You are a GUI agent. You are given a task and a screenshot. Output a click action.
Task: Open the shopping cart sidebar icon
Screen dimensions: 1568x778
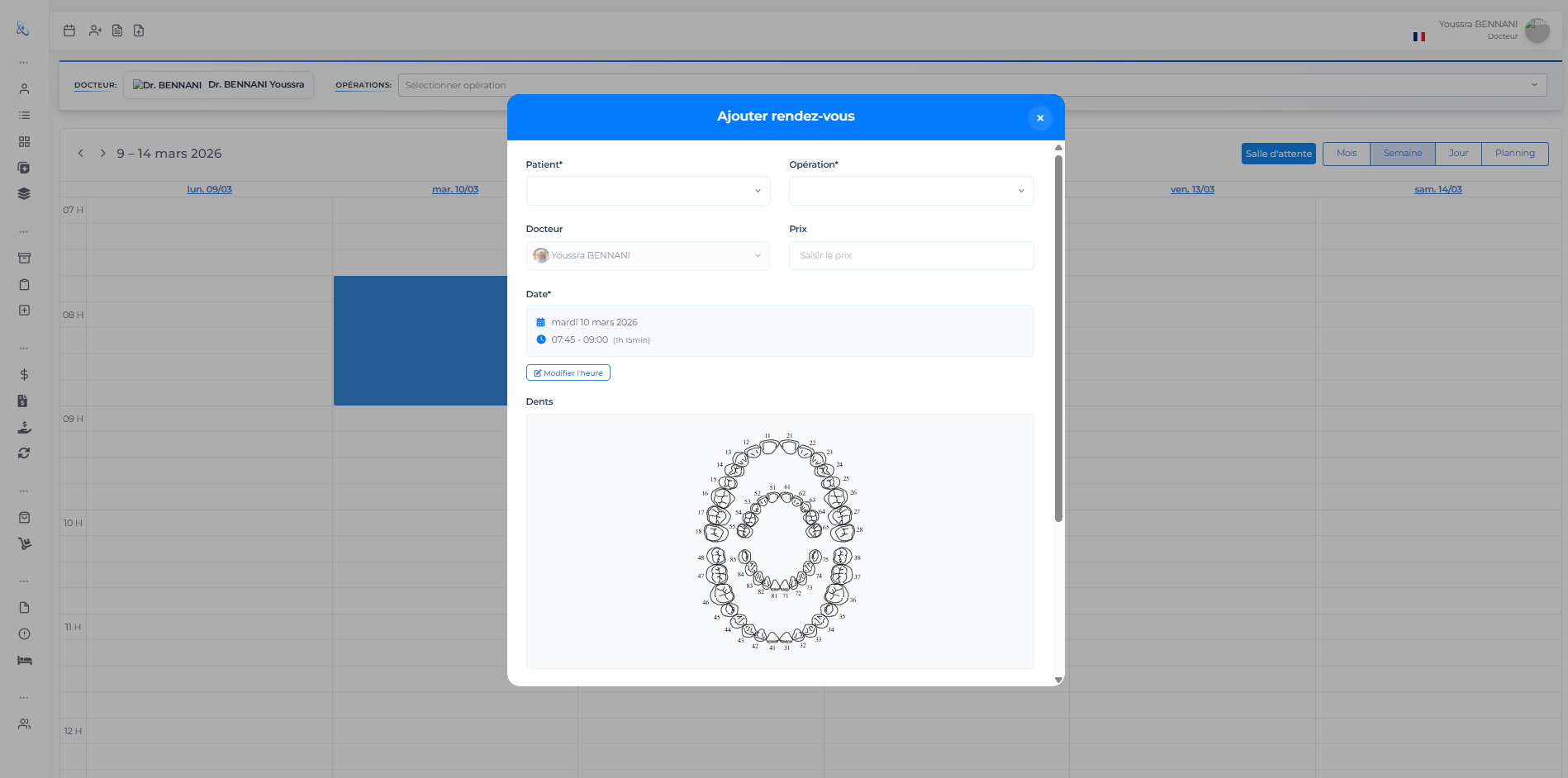point(24,544)
